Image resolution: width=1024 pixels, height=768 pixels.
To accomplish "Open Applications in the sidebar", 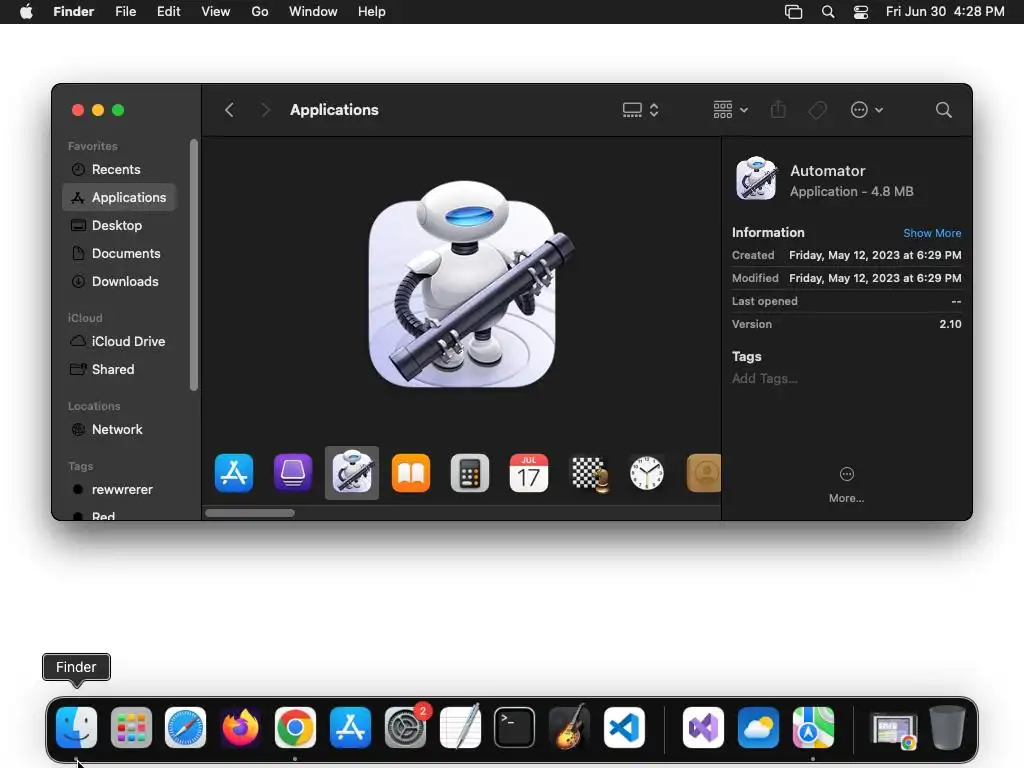I will click(x=119, y=197).
